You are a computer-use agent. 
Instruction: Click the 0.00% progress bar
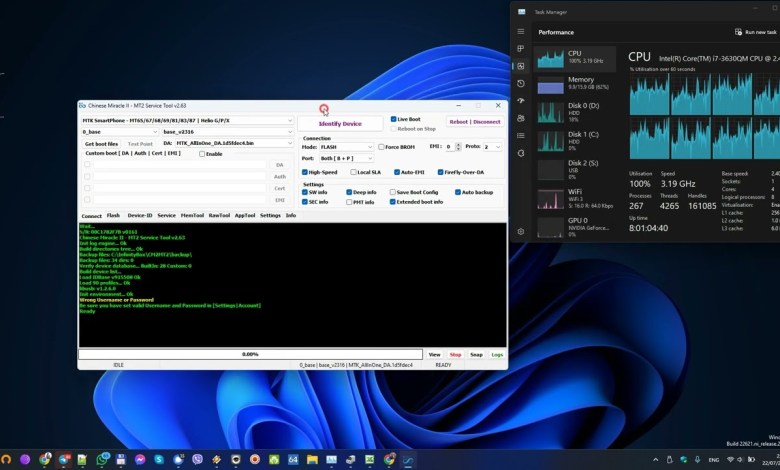click(x=250, y=354)
